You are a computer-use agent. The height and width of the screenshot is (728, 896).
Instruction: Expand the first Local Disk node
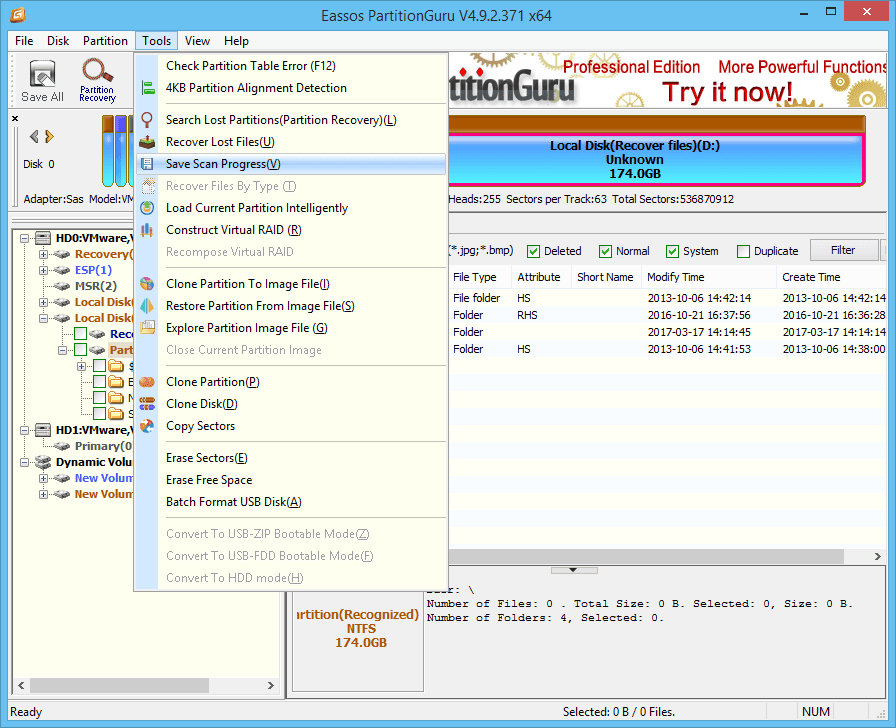[x=43, y=302]
